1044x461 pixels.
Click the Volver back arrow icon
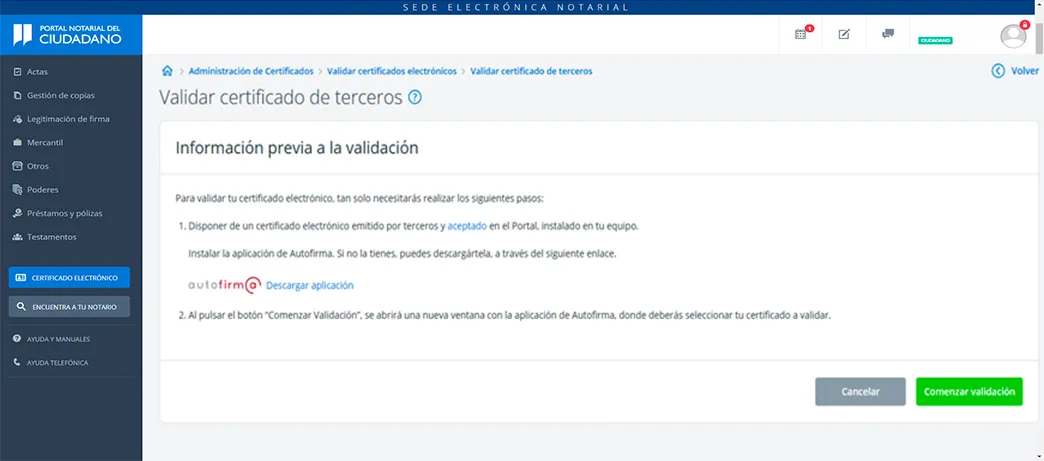pos(997,71)
